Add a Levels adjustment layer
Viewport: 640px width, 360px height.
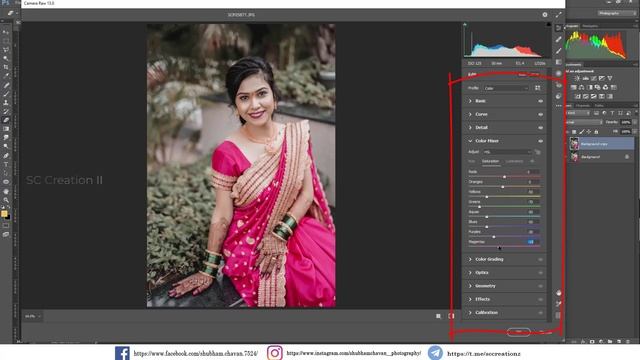point(585,78)
